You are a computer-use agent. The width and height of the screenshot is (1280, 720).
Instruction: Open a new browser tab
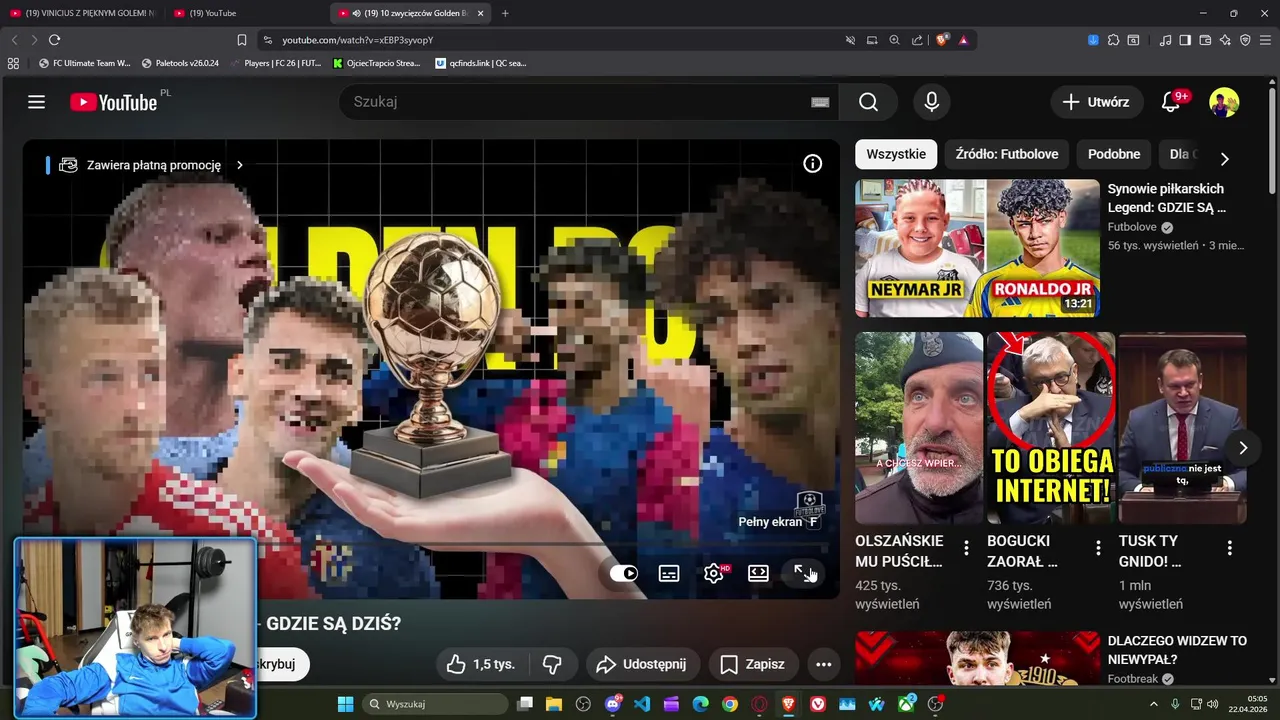(x=505, y=13)
